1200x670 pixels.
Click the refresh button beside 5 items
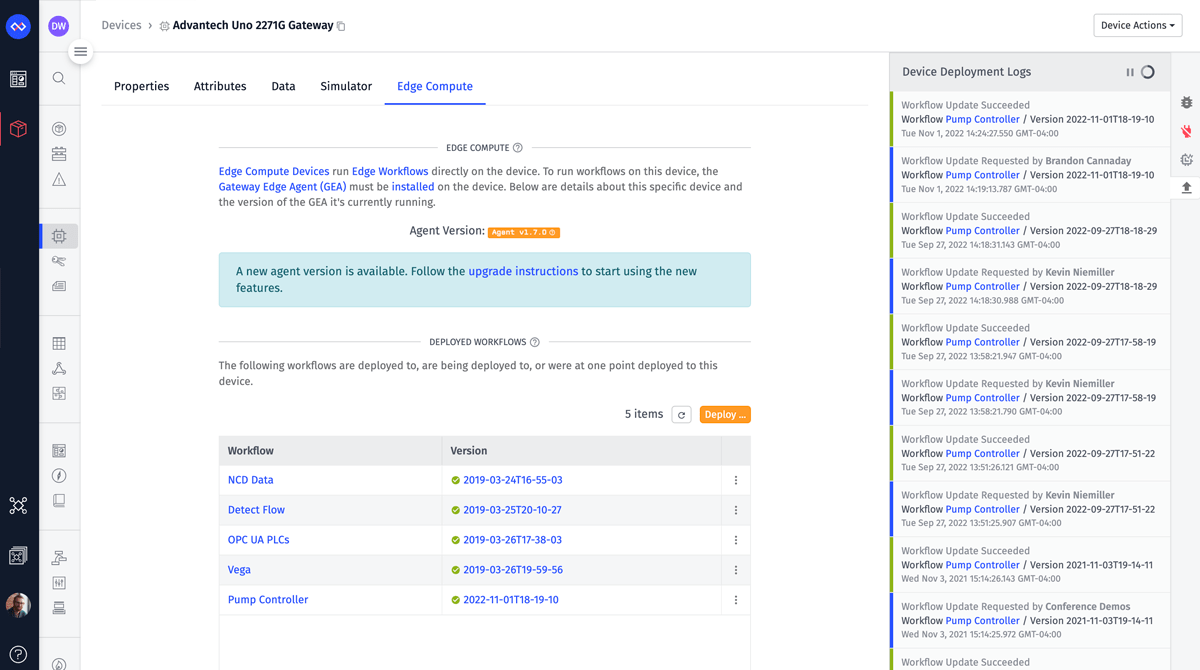pyautogui.click(x=681, y=415)
